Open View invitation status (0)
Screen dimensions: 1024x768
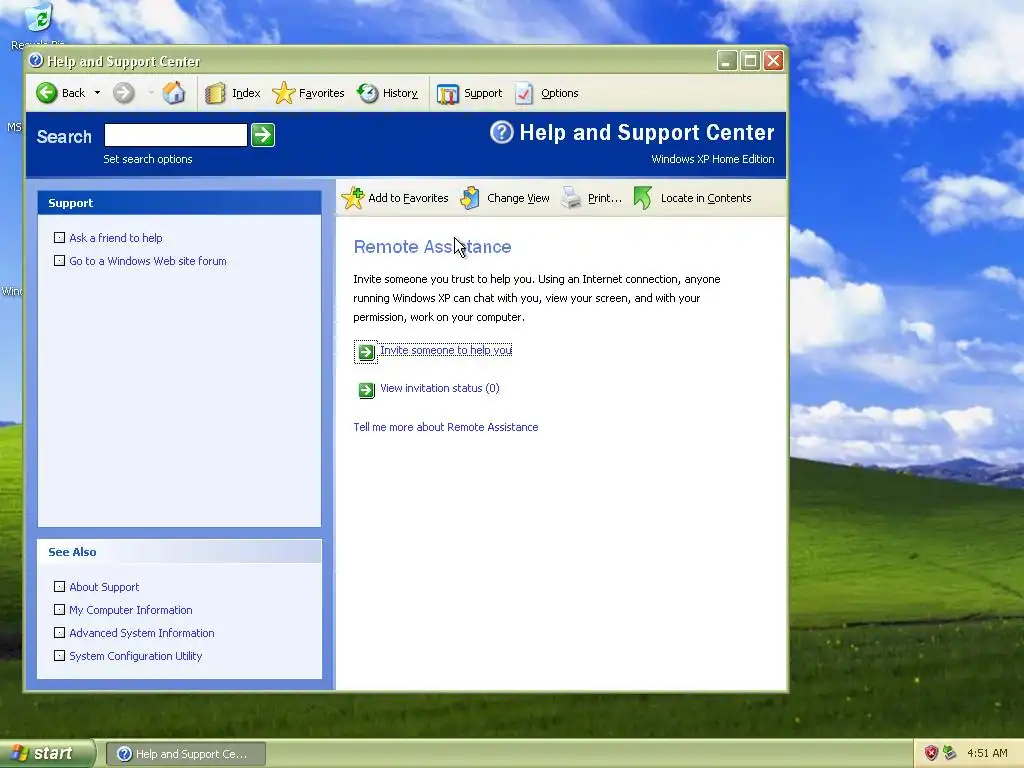coord(440,388)
